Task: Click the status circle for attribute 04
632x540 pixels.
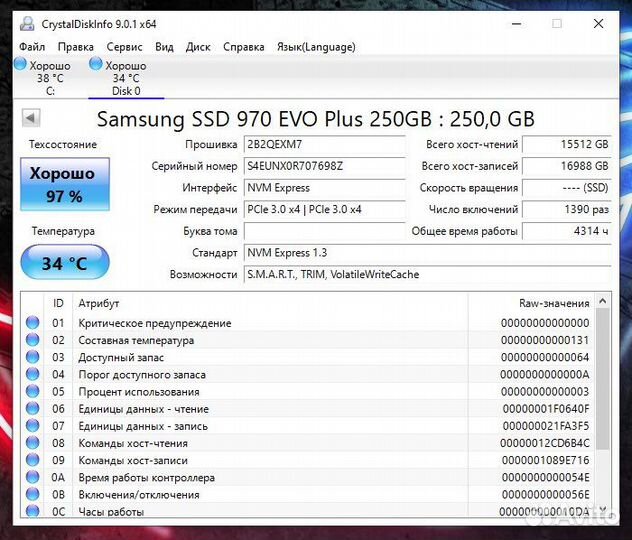Action: tap(33, 374)
